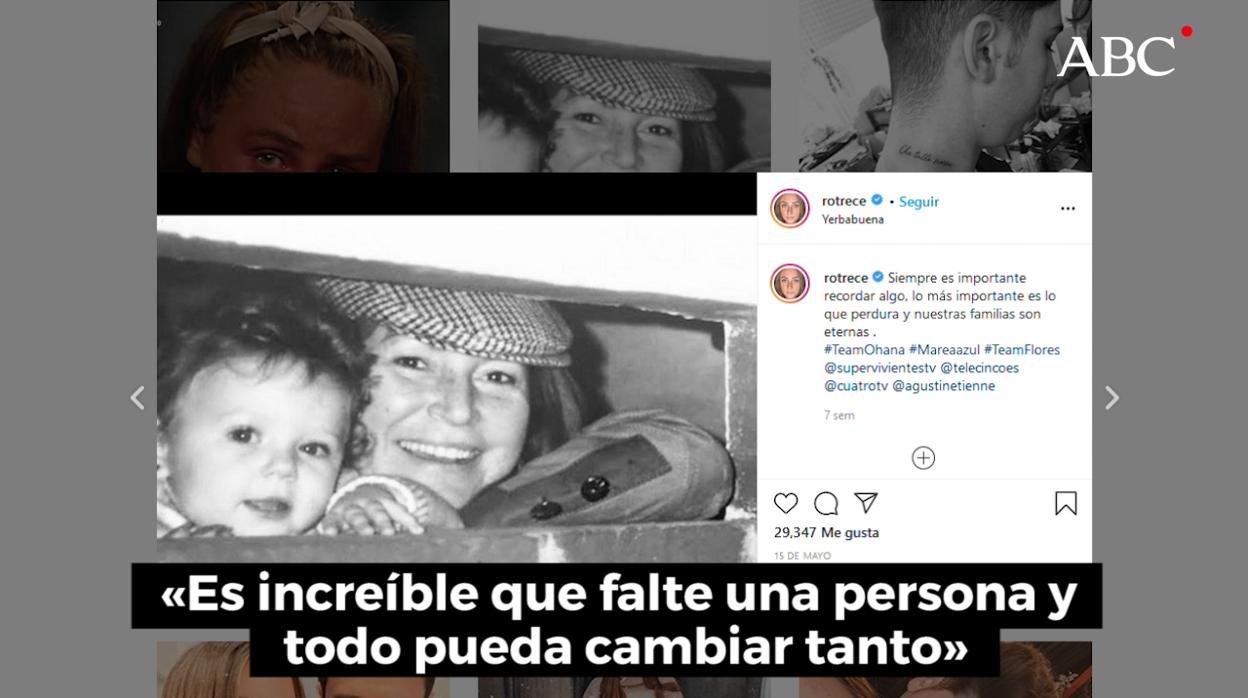The image size is (1248, 698).
Task: Open the Yerbabuena location link
Action: (x=853, y=220)
